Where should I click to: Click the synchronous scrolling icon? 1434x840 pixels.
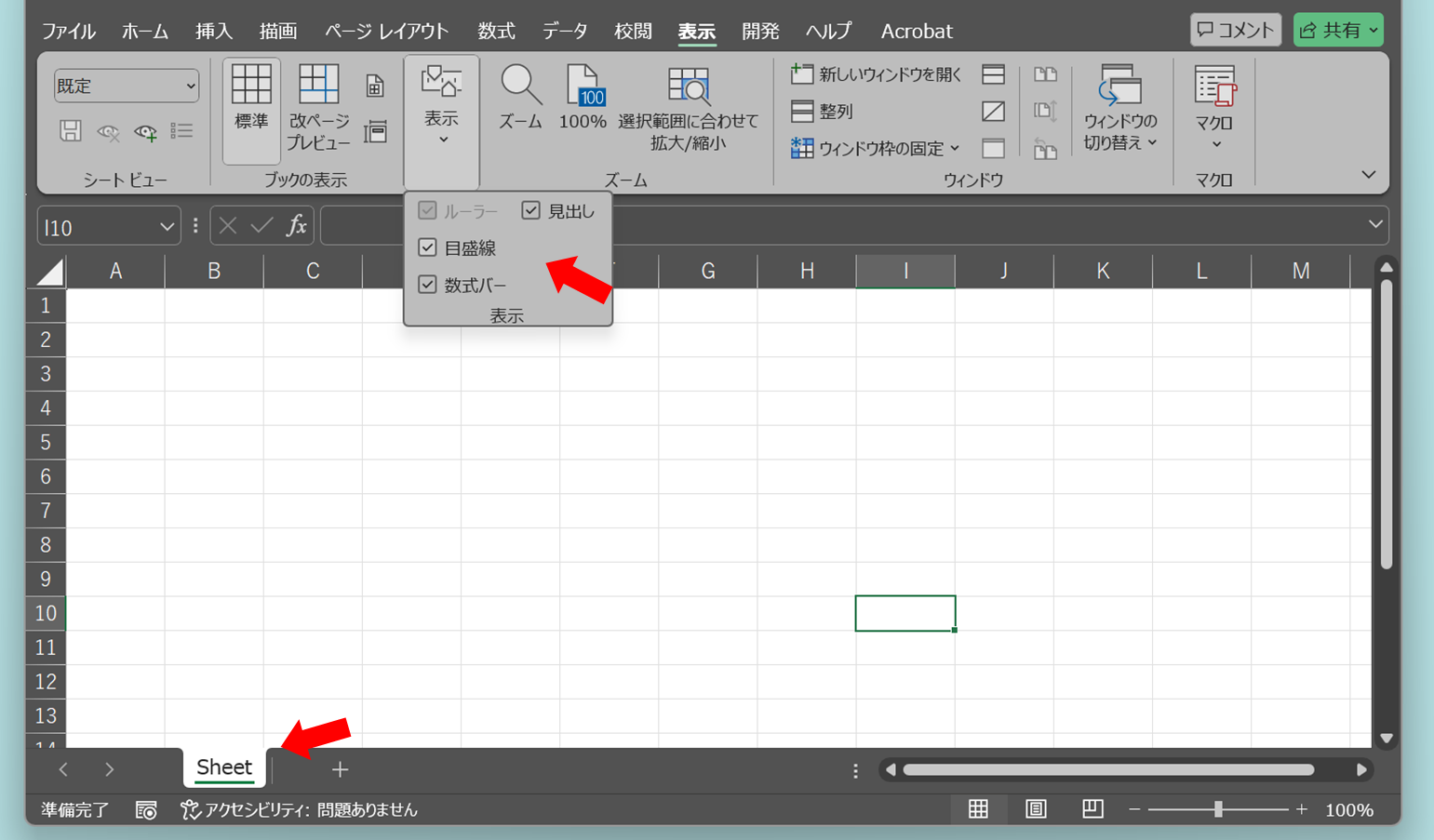1046,112
